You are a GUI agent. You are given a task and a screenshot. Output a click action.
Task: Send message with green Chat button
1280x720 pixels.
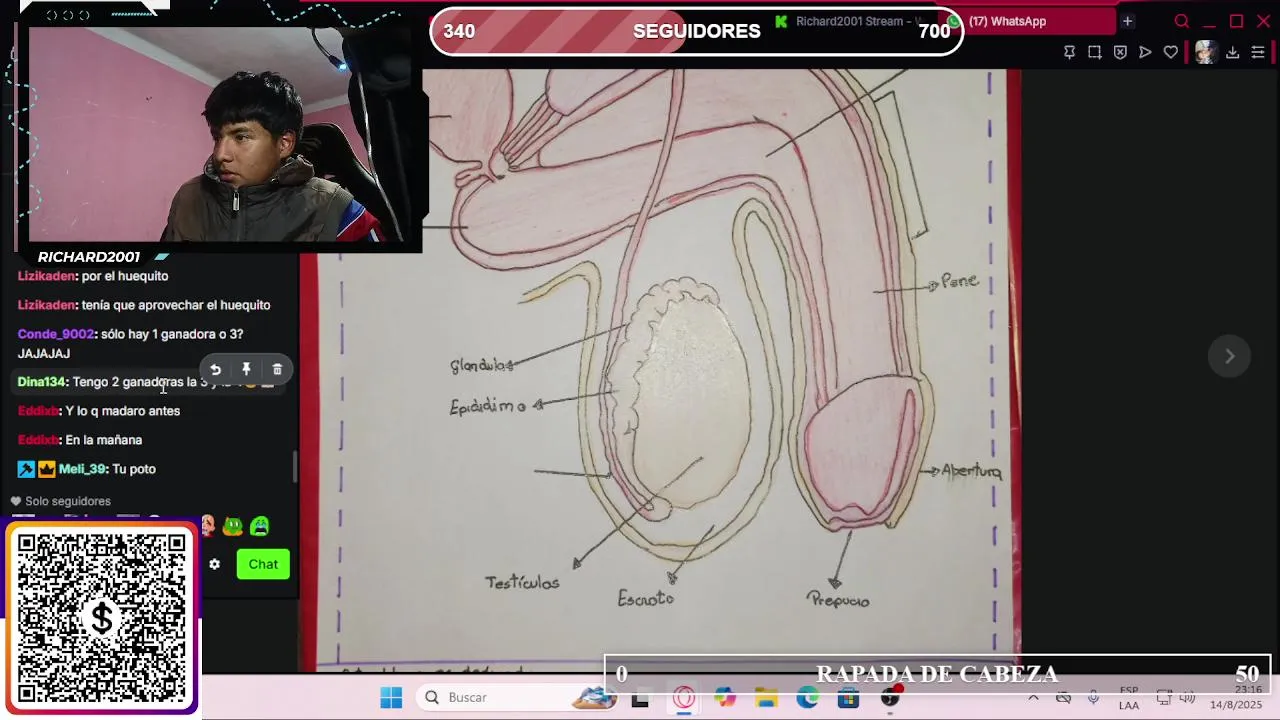(263, 564)
